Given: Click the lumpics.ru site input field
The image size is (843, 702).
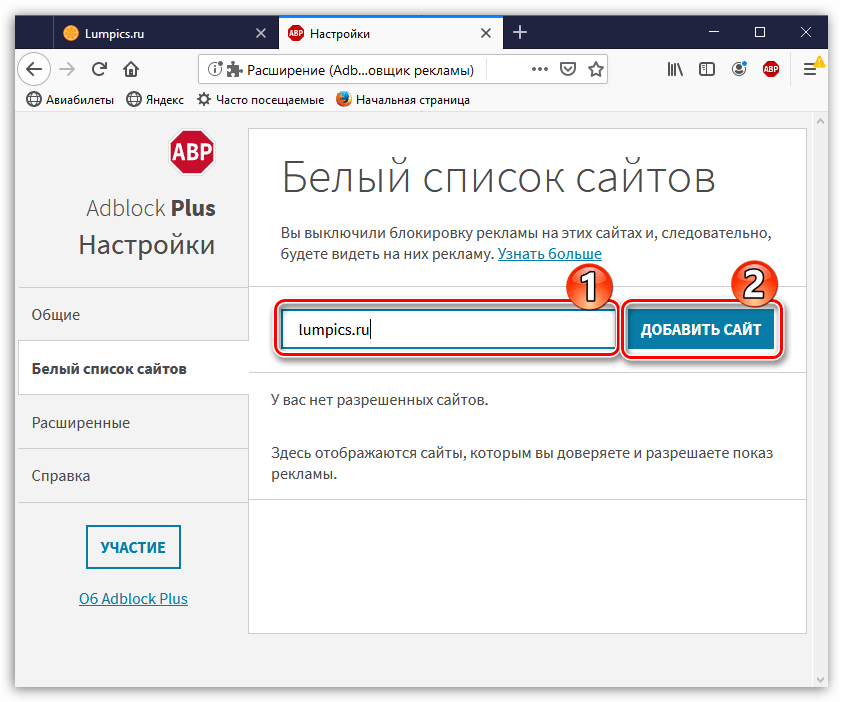Looking at the screenshot, I should [448, 329].
